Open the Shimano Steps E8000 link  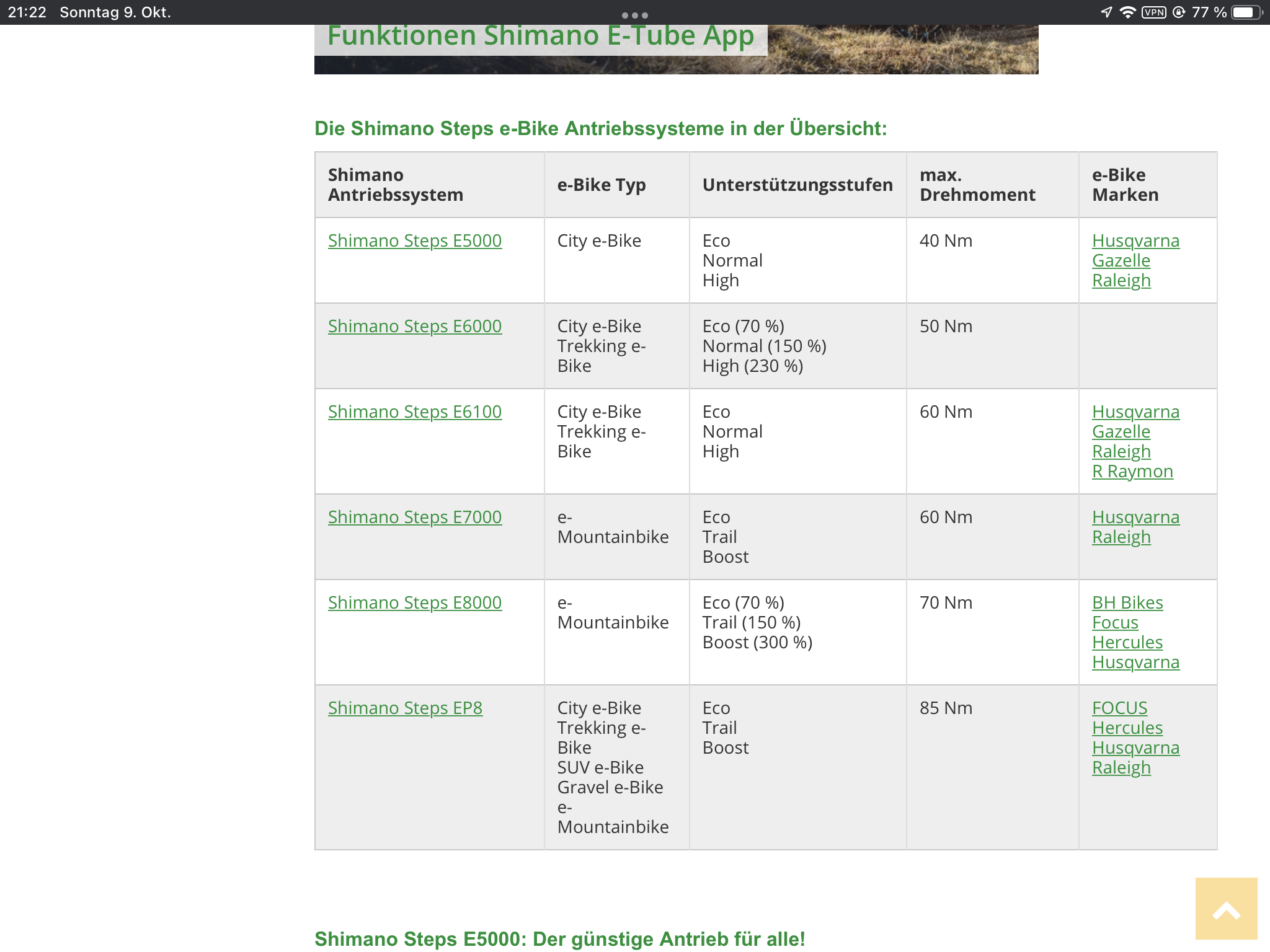click(x=415, y=602)
